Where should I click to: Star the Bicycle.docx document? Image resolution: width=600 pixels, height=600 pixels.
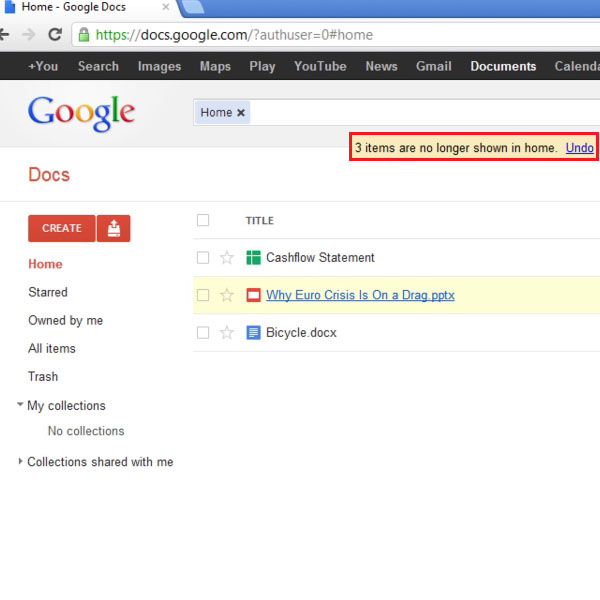[227, 333]
